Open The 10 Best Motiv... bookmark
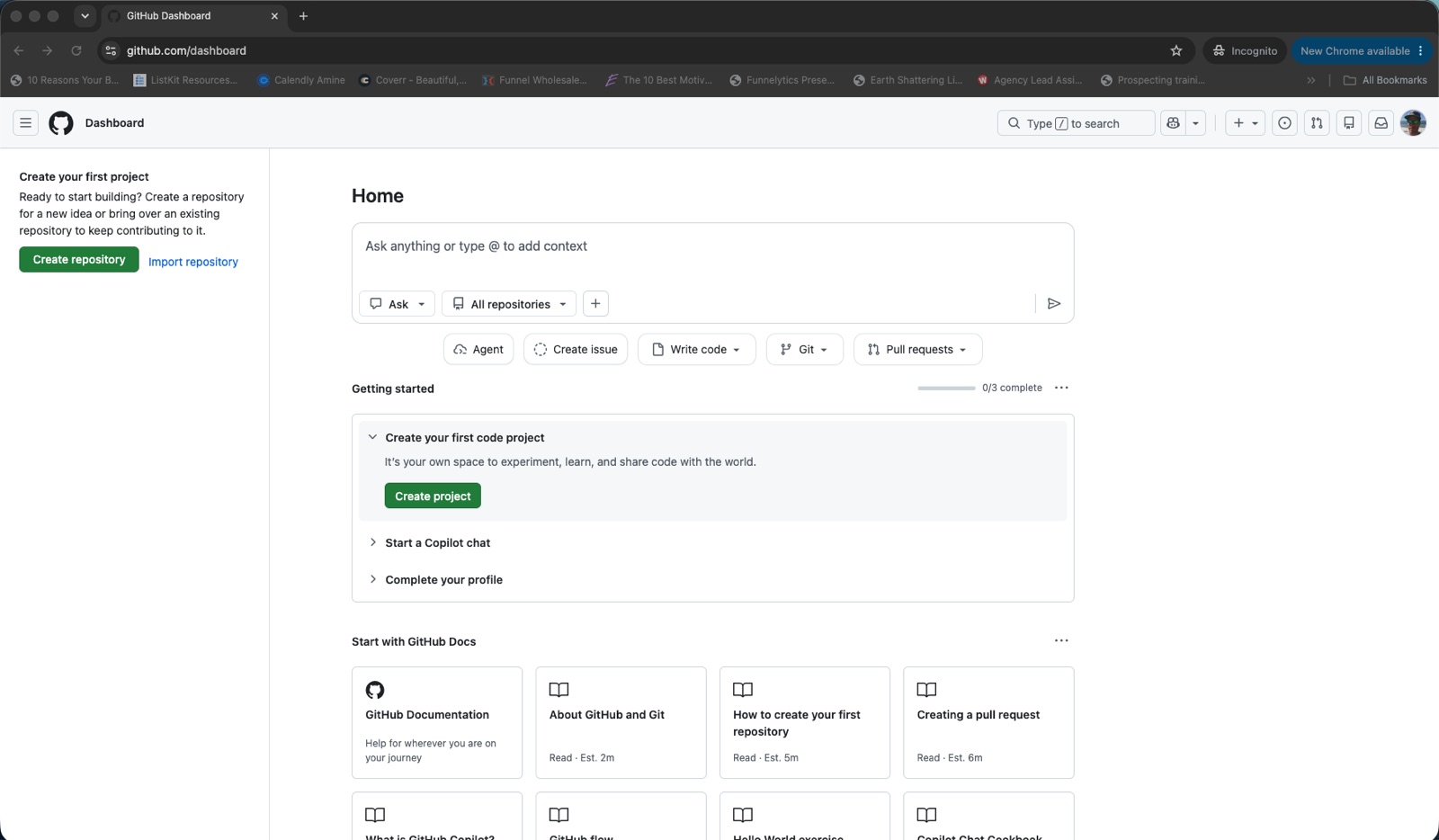 [x=658, y=80]
